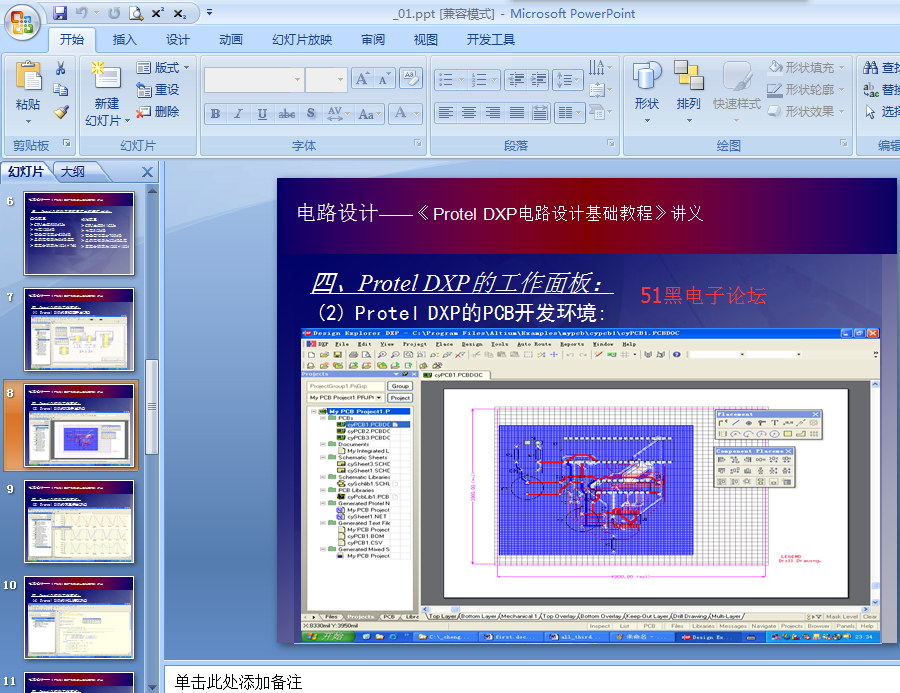Open 形状轮廓 shape outline colors
This screenshot has height=693, width=900.
(x=806, y=90)
